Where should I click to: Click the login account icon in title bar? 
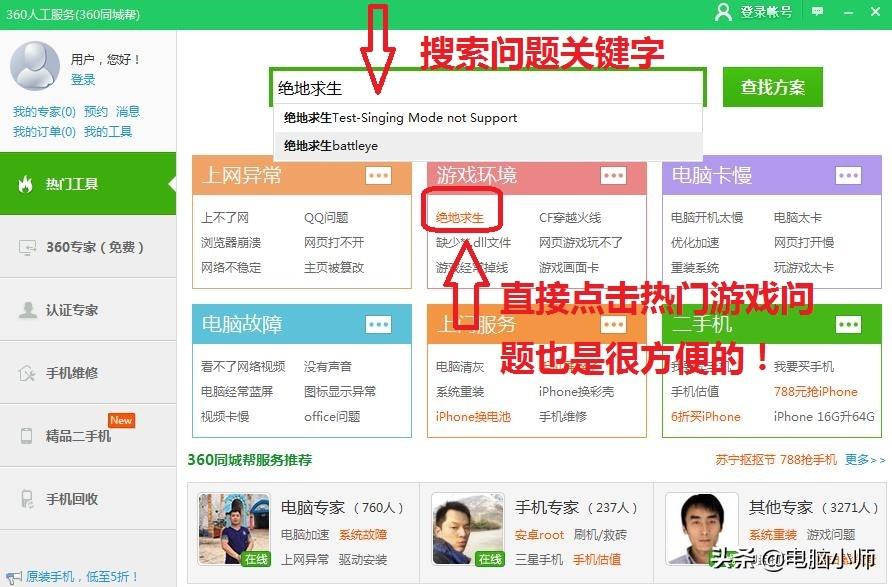[723, 12]
